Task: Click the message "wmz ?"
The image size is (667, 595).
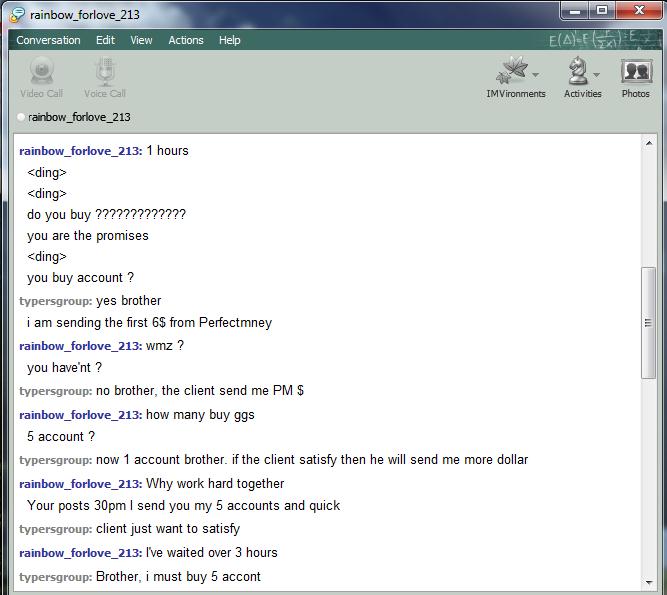Action: click(165, 346)
